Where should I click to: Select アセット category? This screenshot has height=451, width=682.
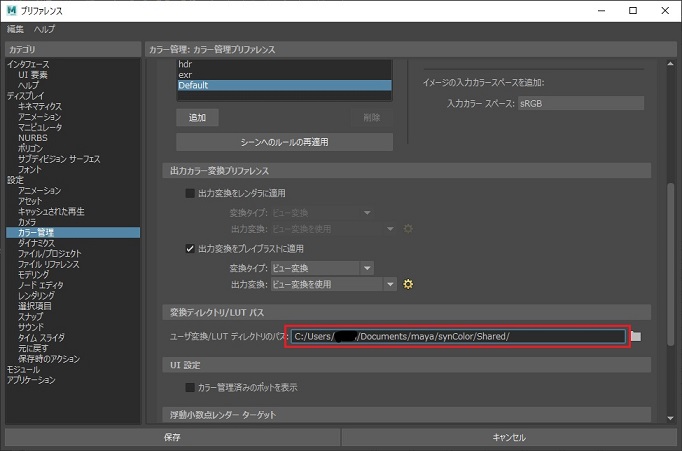[x=30, y=201]
